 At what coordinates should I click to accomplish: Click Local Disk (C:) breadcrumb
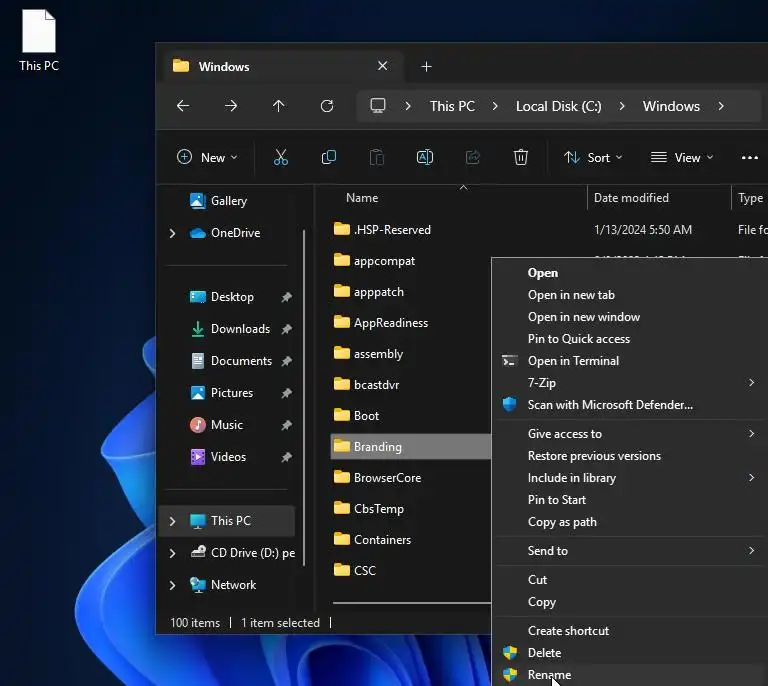point(558,106)
